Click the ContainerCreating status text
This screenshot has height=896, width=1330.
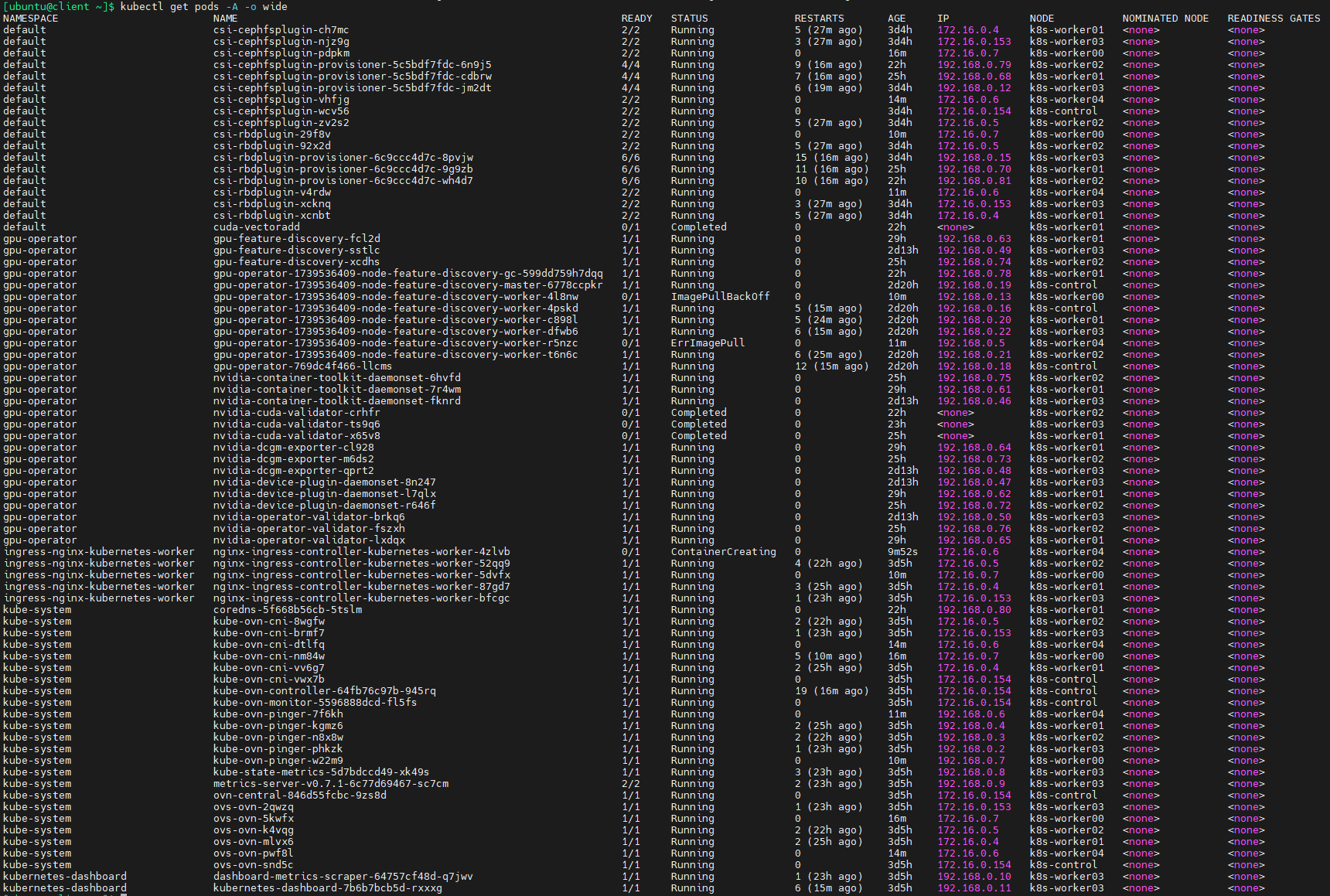[x=723, y=551]
